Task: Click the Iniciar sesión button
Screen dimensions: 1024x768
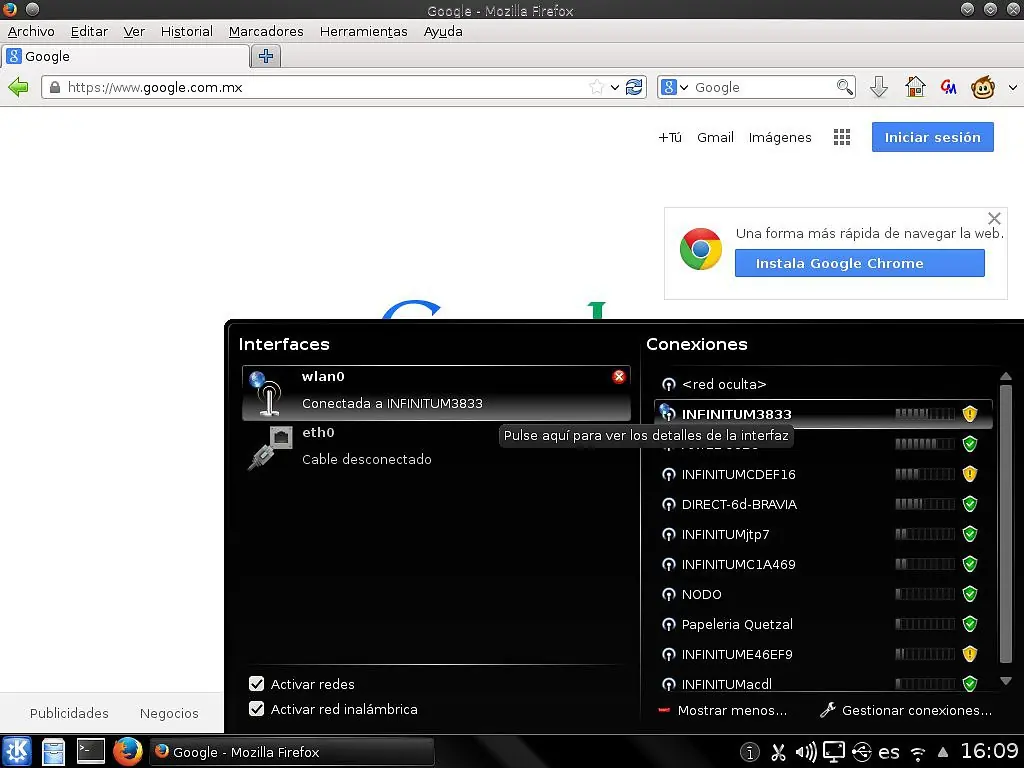Action: 933,137
